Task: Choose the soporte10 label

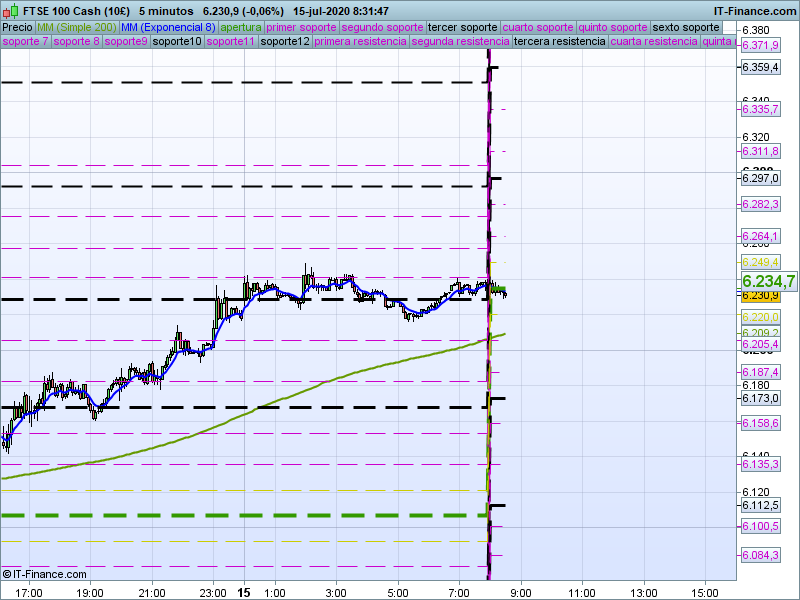Action: pos(177,41)
